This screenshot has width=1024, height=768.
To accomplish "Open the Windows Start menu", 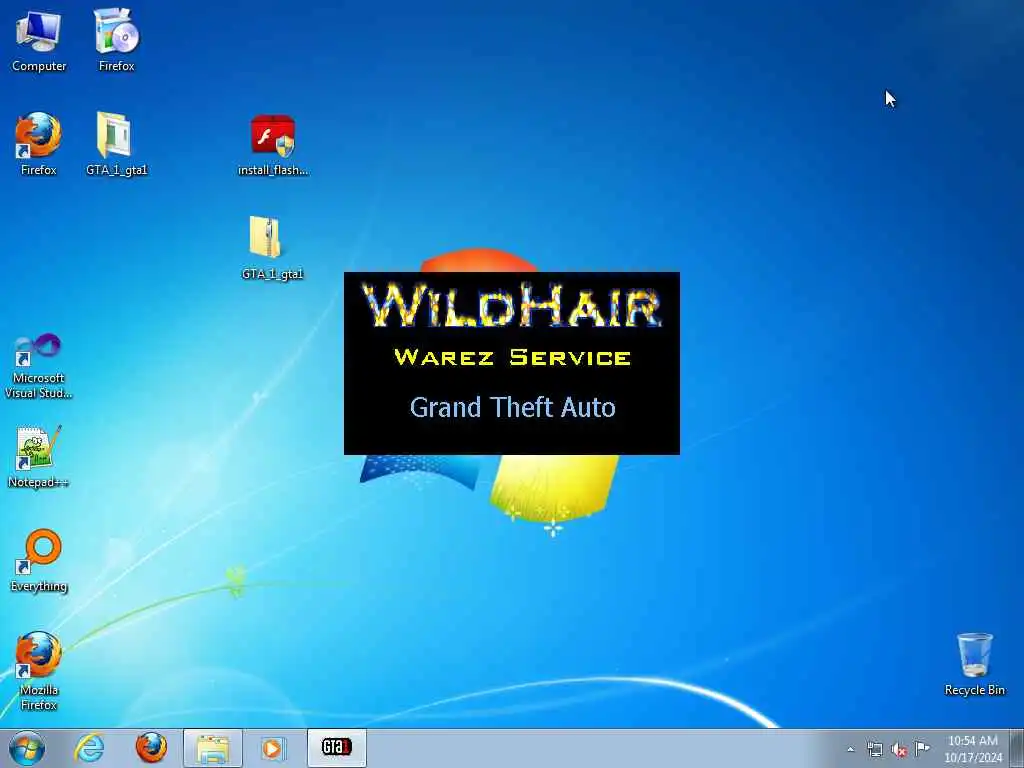I will click(x=27, y=748).
